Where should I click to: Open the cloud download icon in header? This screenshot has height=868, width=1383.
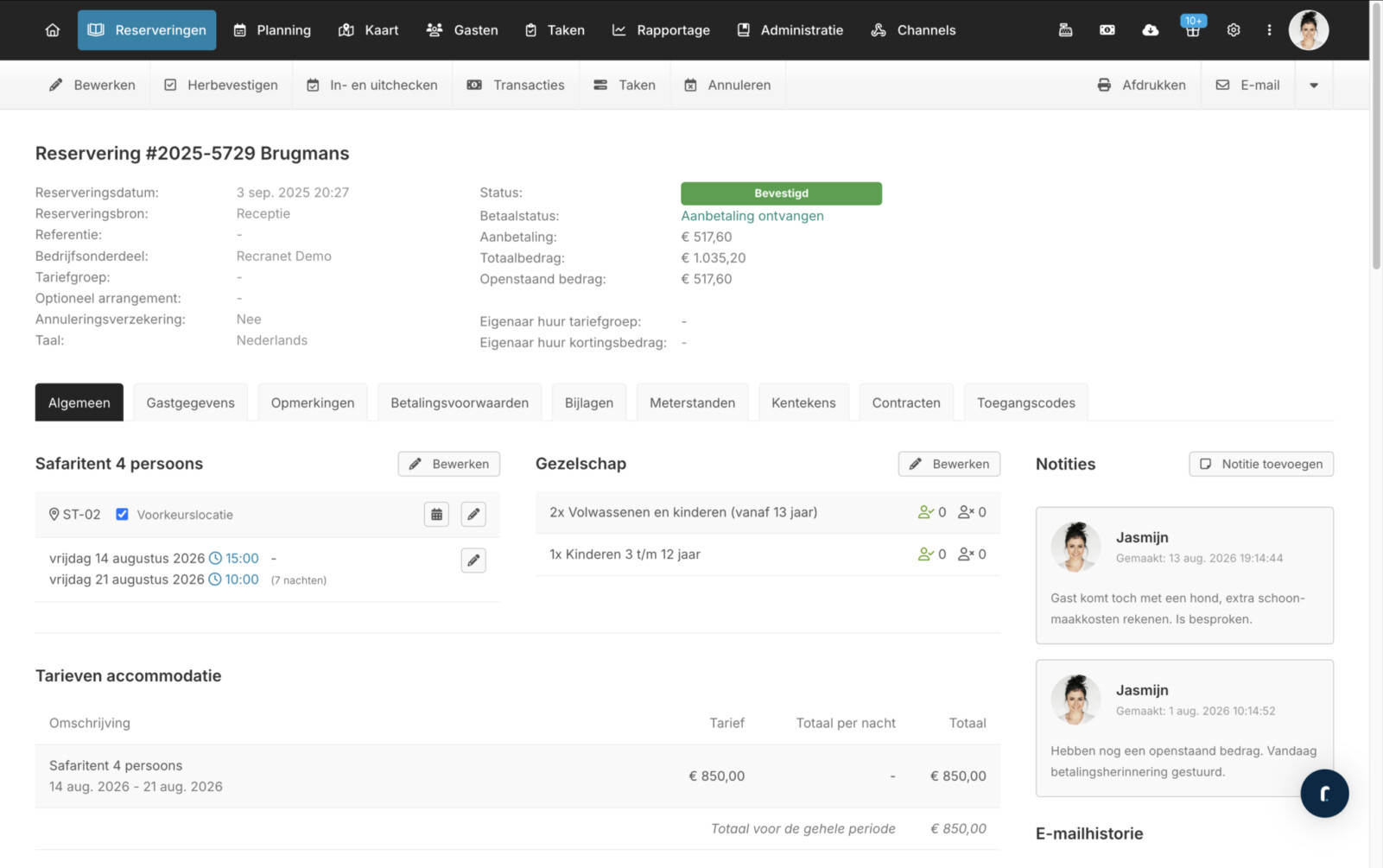point(1150,30)
